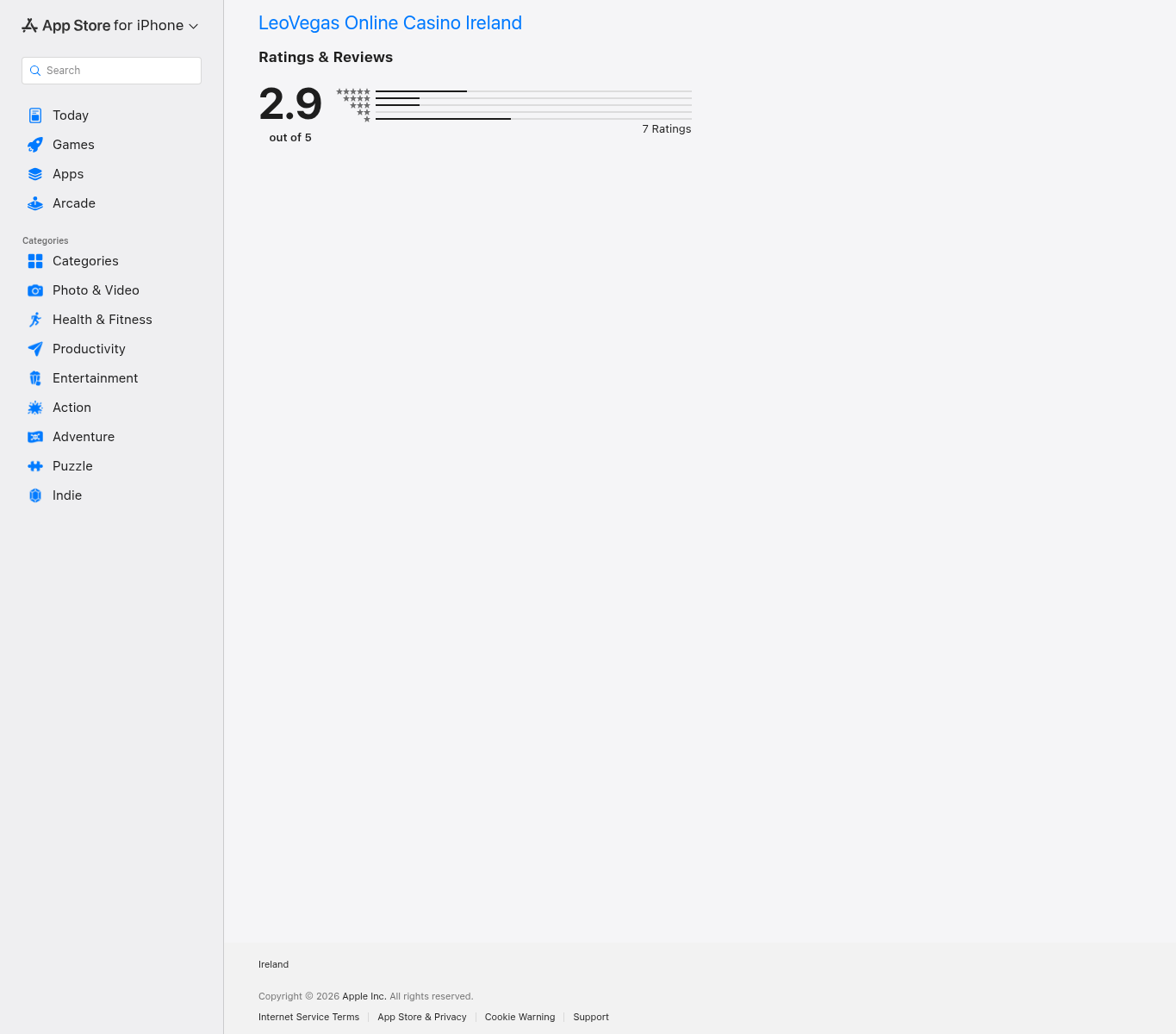The image size is (1176, 1034).
Task: Click the Ratings & Reviews heading
Action: pos(326,58)
